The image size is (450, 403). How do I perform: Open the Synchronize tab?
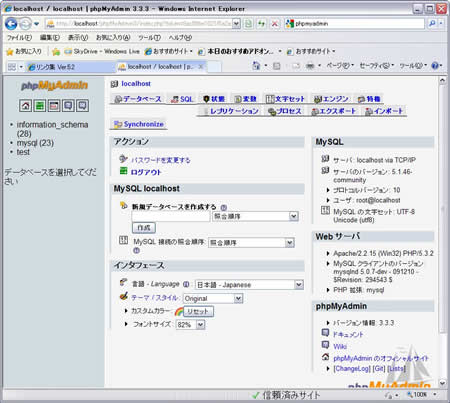(139, 124)
